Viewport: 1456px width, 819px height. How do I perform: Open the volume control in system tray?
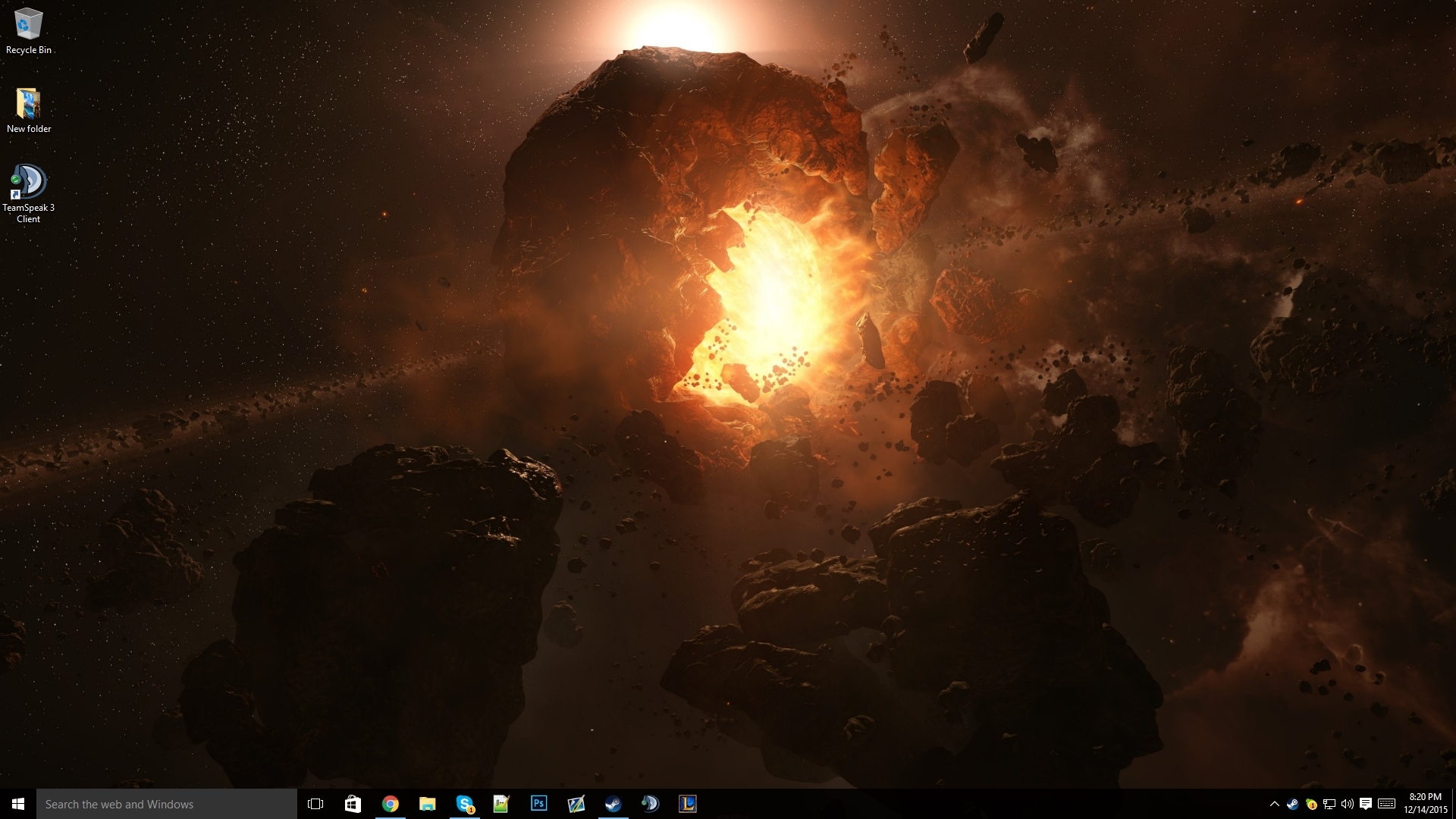[1348, 804]
